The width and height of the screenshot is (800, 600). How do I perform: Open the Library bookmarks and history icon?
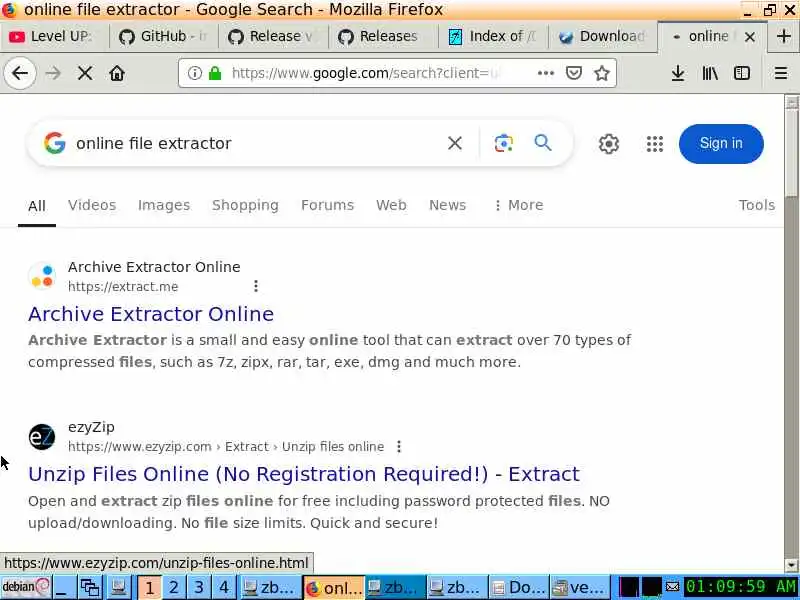tap(710, 73)
